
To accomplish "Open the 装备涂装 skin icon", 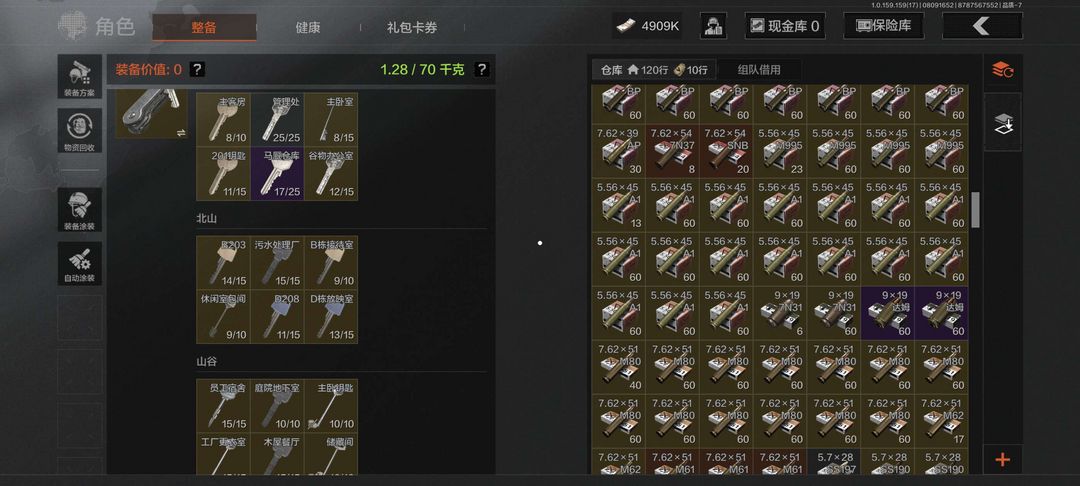I will (x=80, y=210).
